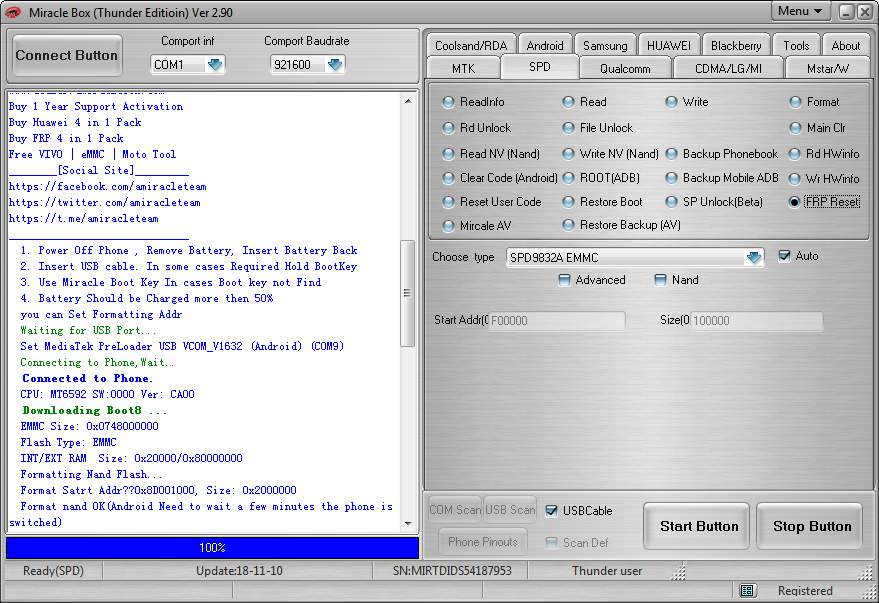
Task: Select the Reset User Code radio option
Action: point(492,202)
